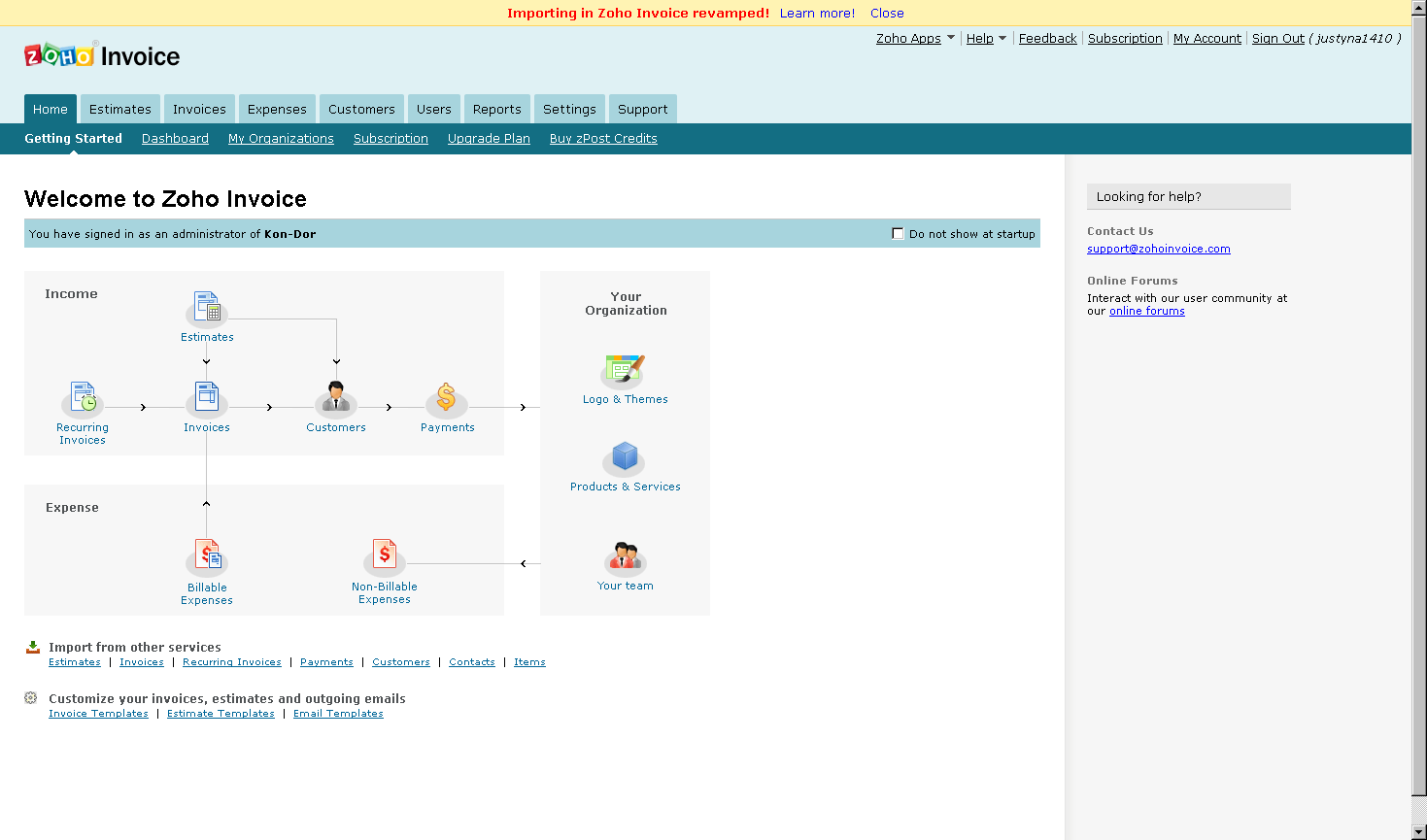Go to My Organizations
This screenshot has height=840, width=1427.
[281, 138]
